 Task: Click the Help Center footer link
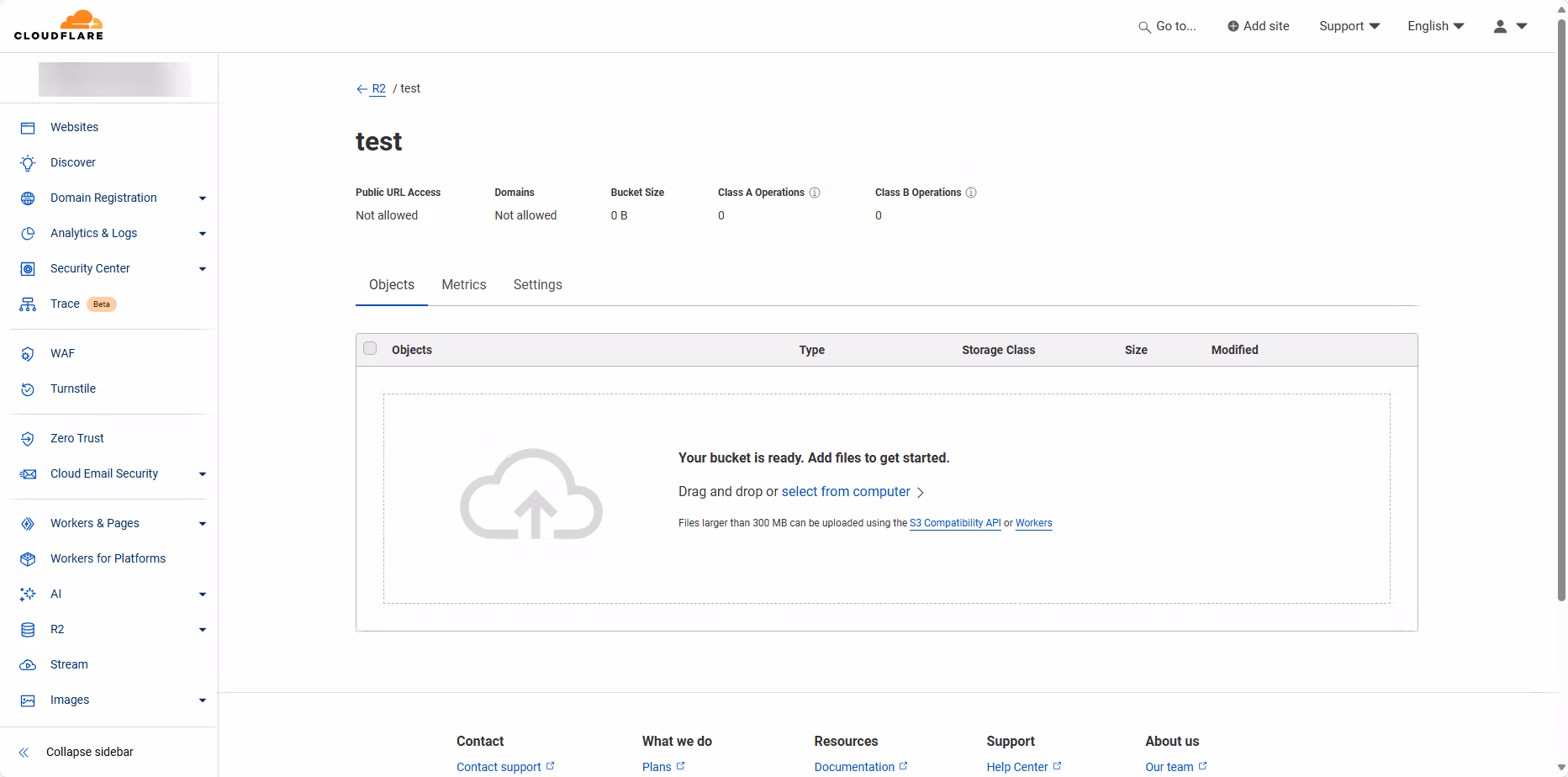pyautogui.click(x=1024, y=767)
